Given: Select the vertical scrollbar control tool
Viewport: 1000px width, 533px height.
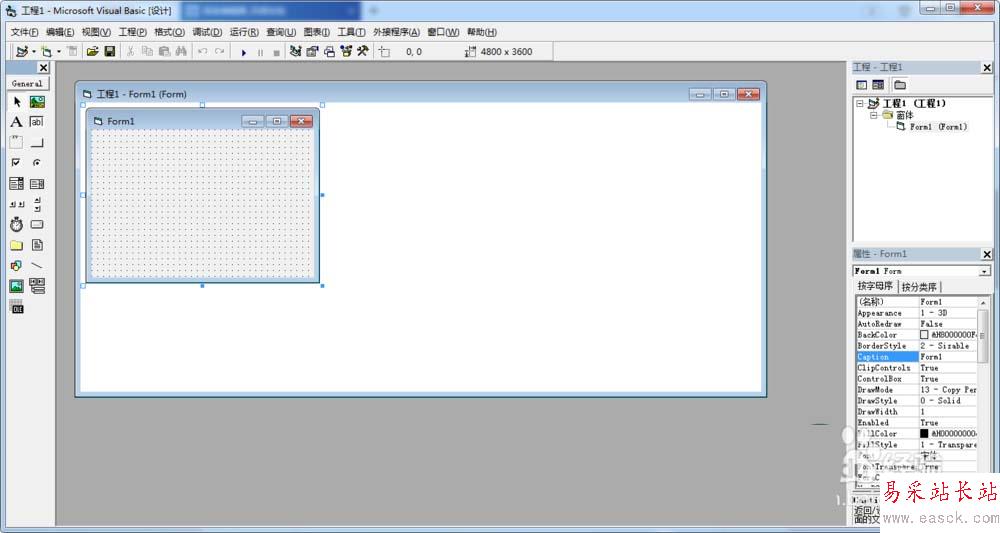Looking at the screenshot, I should pos(37,204).
